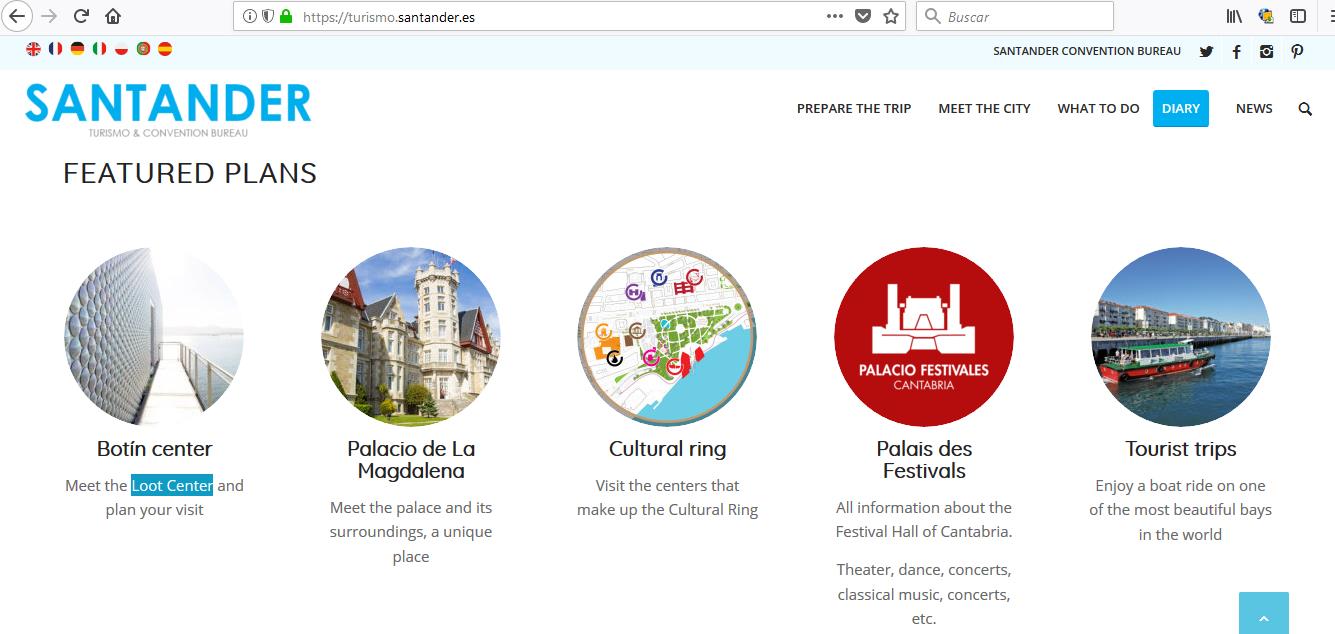Open the Tourist trips plan title

[x=1181, y=449]
